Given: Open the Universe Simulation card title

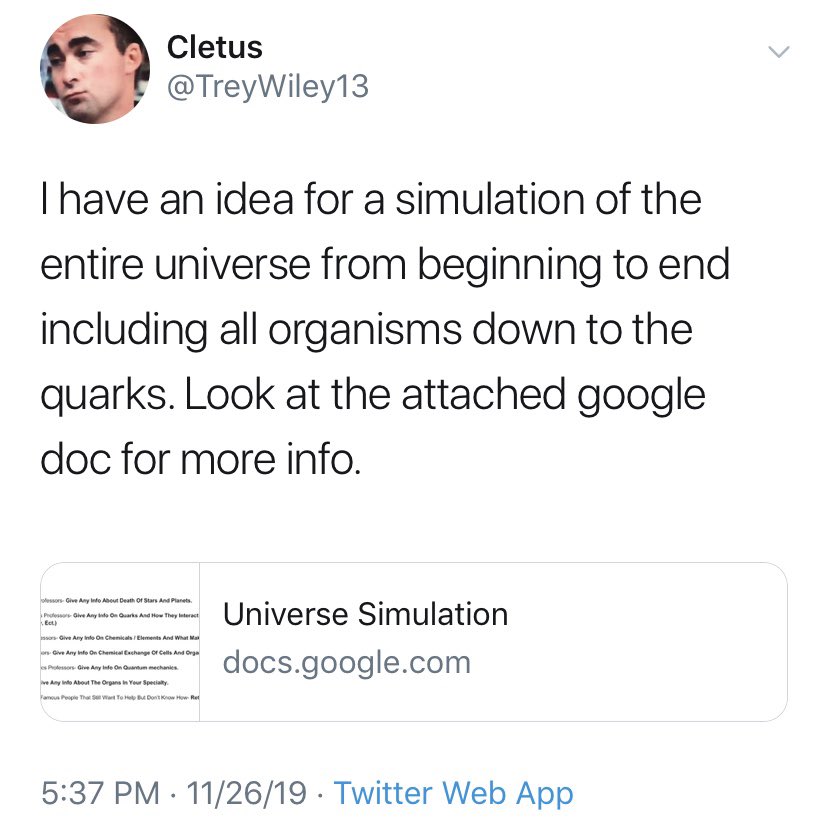Looking at the screenshot, I should pyautogui.click(x=365, y=613).
